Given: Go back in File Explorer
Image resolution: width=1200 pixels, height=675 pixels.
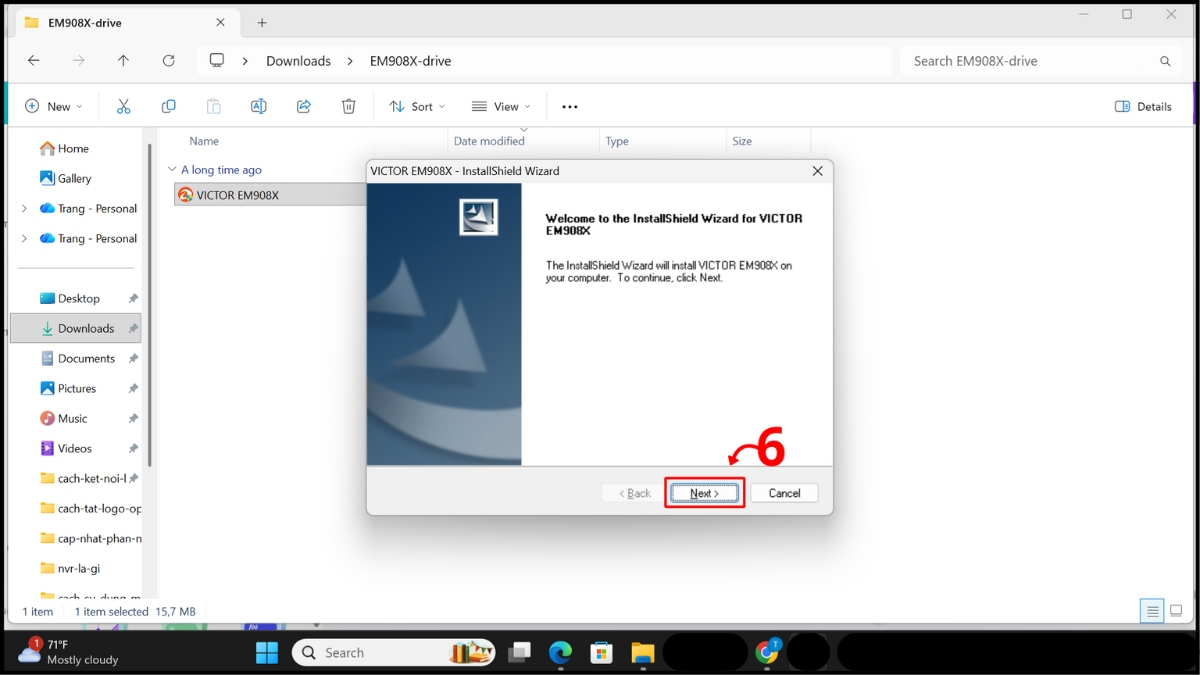Looking at the screenshot, I should tap(34, 61).
